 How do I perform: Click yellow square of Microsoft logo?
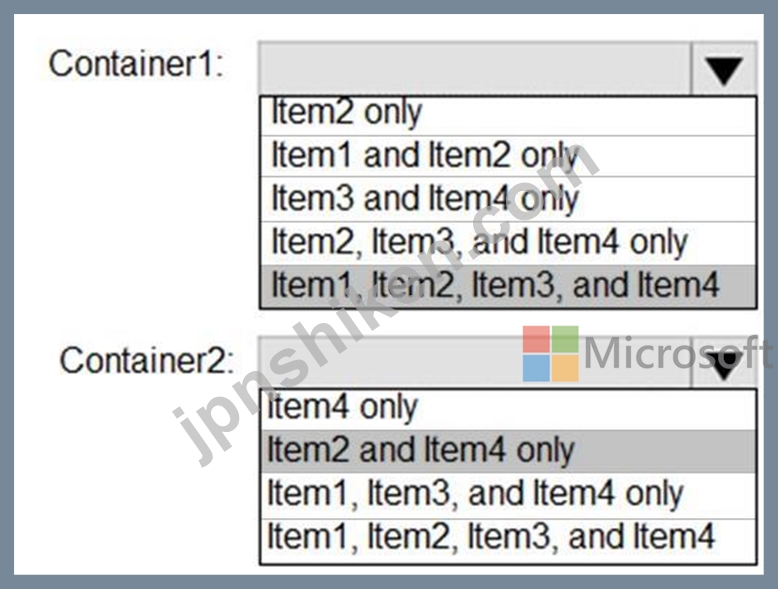[565, 368]
